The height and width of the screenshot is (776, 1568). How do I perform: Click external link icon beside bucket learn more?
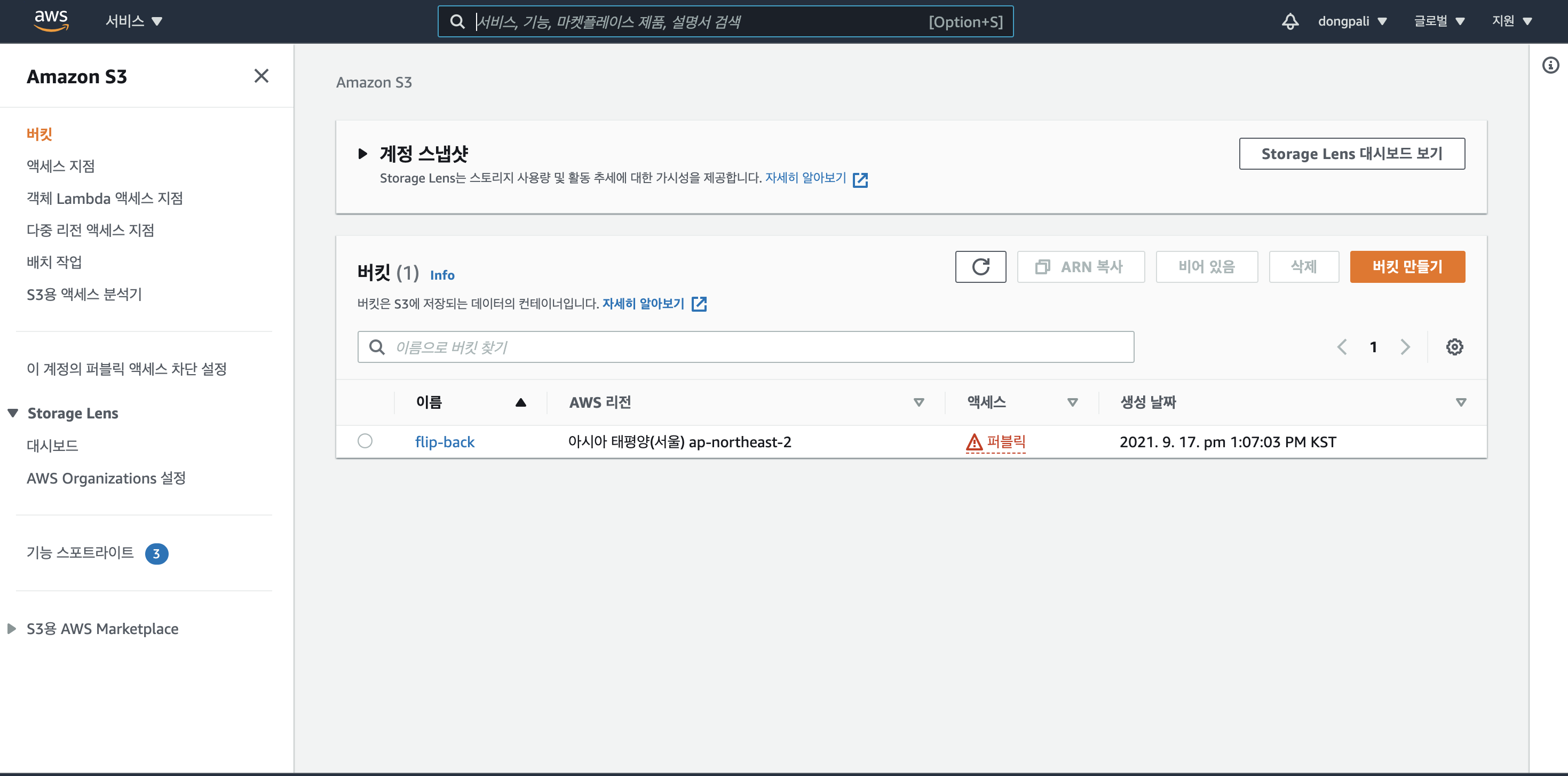(x=699, y=304)
